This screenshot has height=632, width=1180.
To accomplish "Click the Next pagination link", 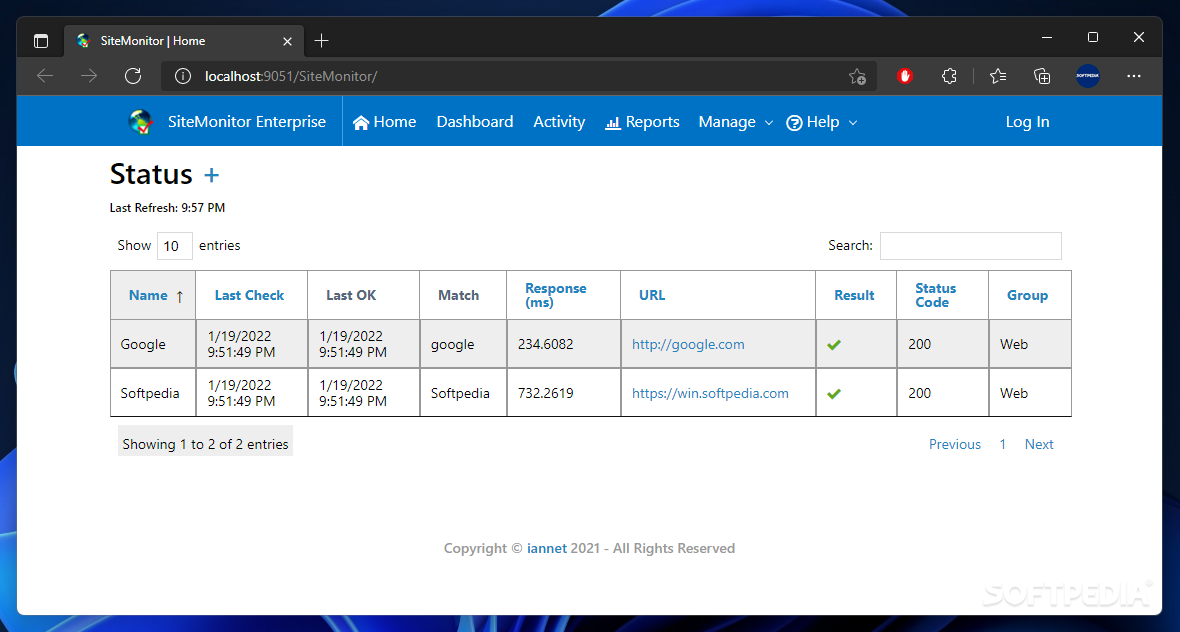I will pyautogui.click(x=1039, y=445).
